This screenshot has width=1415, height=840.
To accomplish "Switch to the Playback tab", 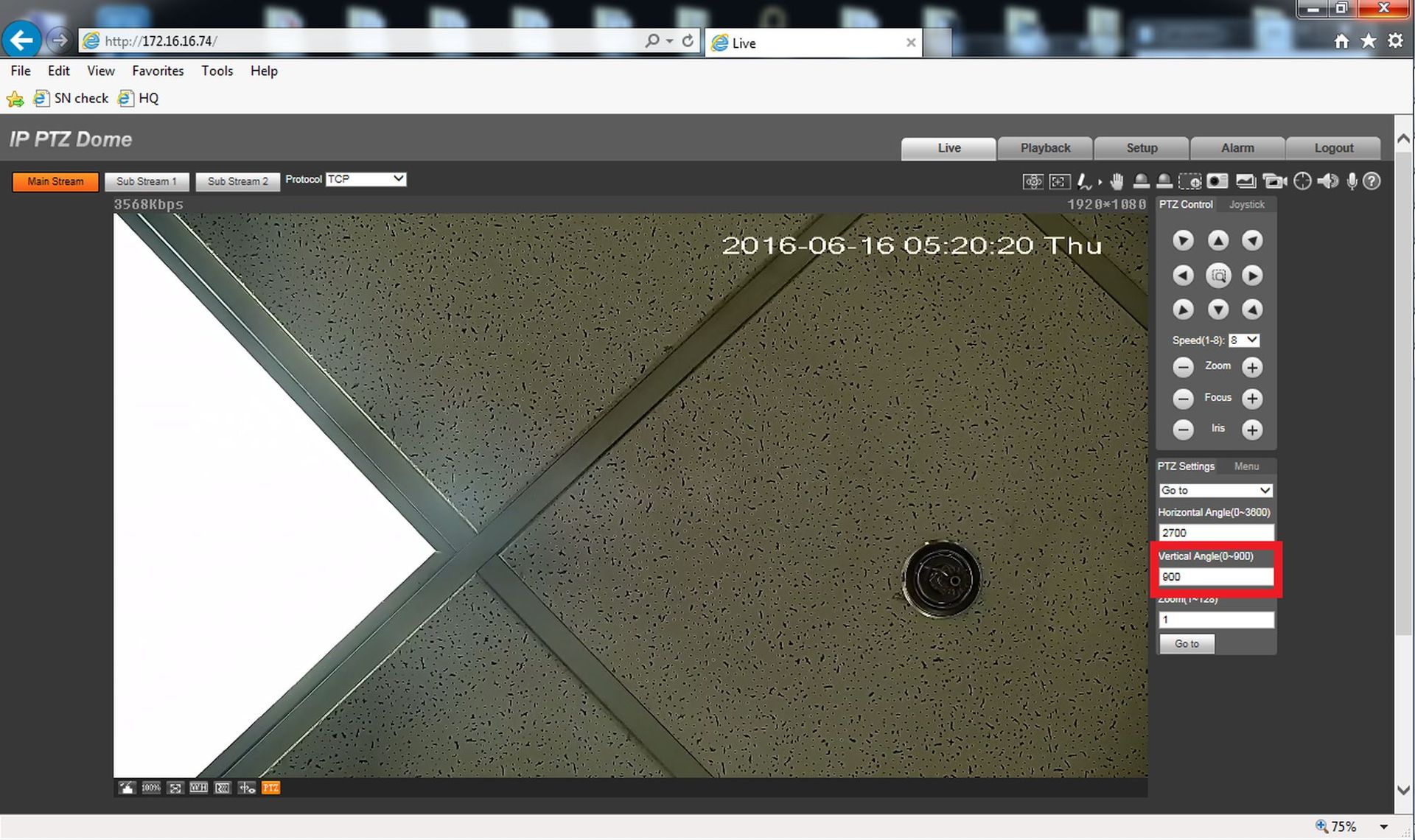I will pyautogui.click(x=1044, y=148).
